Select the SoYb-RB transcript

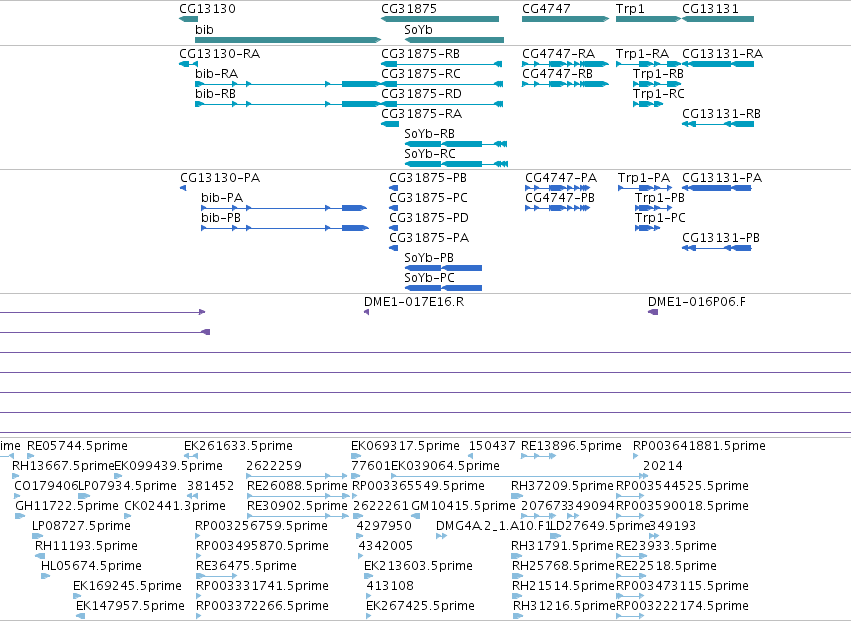(456, 144)
